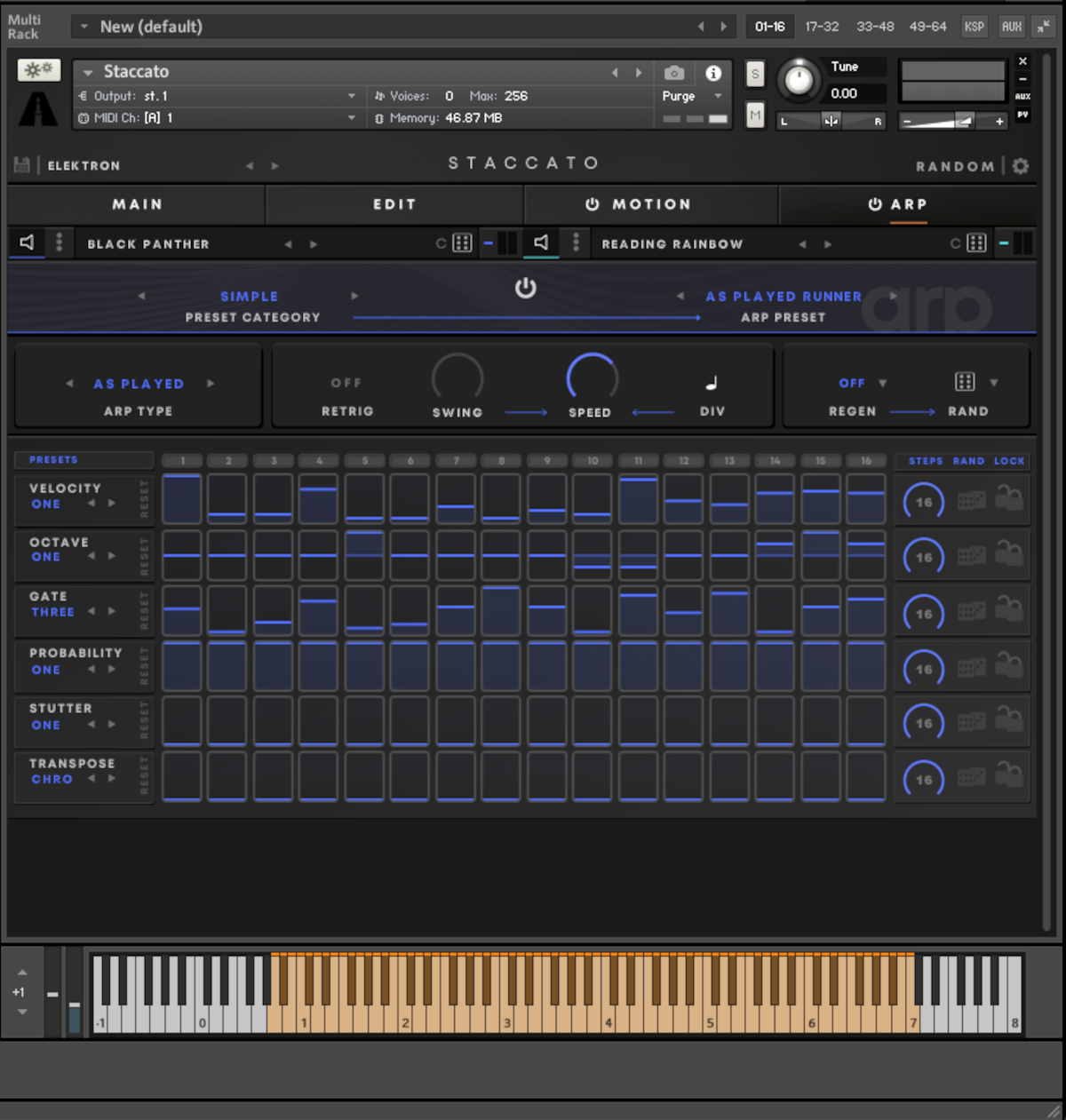Click the C icon on Reading Rainbow layer
The width and height of the screenshot is (1066, 1120).
click(955, 243)
